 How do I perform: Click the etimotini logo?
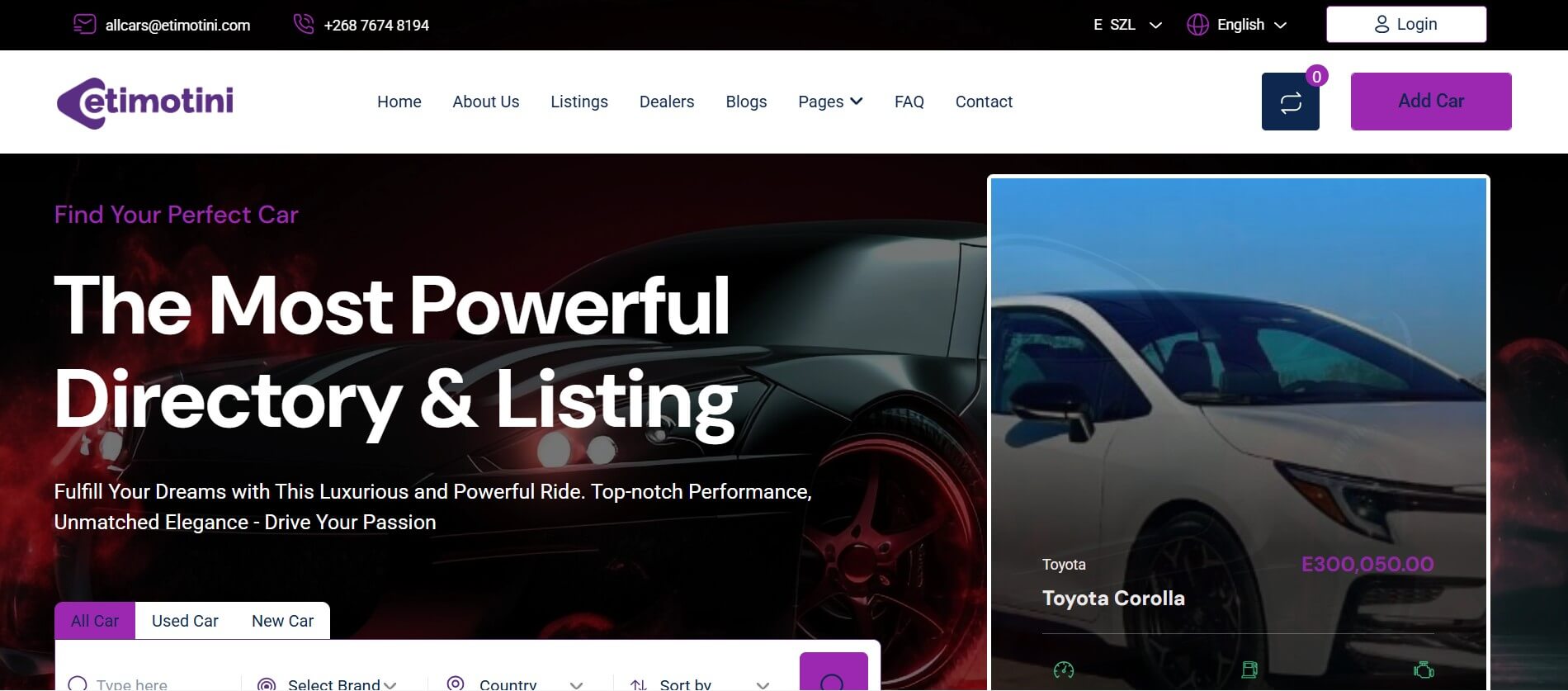pos(145,102)
